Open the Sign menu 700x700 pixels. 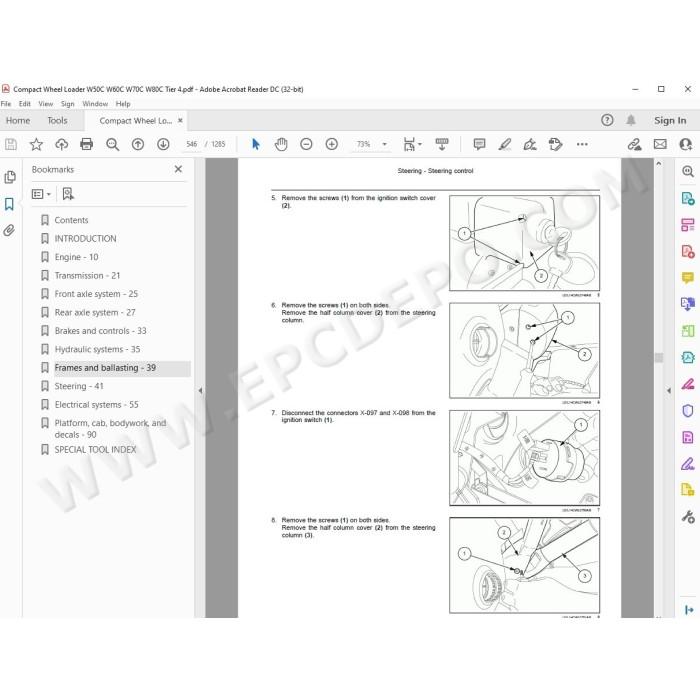click(x=67, y=104)
